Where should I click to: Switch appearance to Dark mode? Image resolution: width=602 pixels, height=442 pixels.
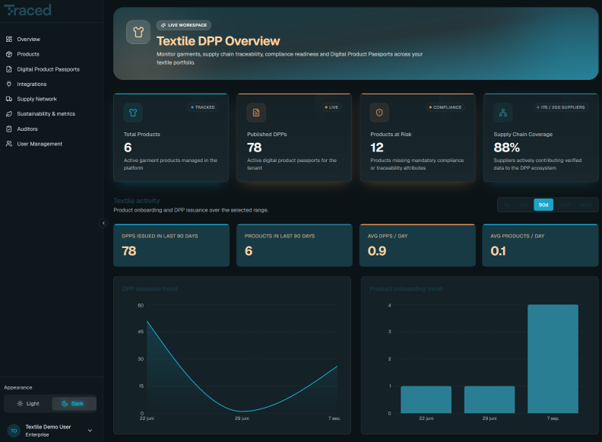point(74,404)
